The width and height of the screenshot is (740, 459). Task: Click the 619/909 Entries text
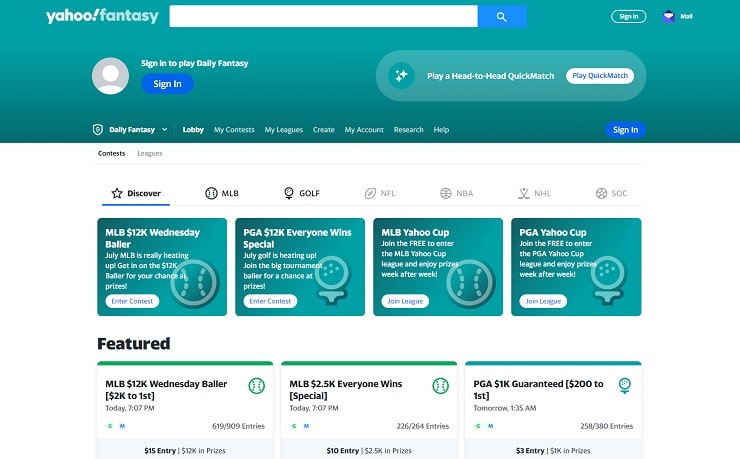(x=238, y=426)
